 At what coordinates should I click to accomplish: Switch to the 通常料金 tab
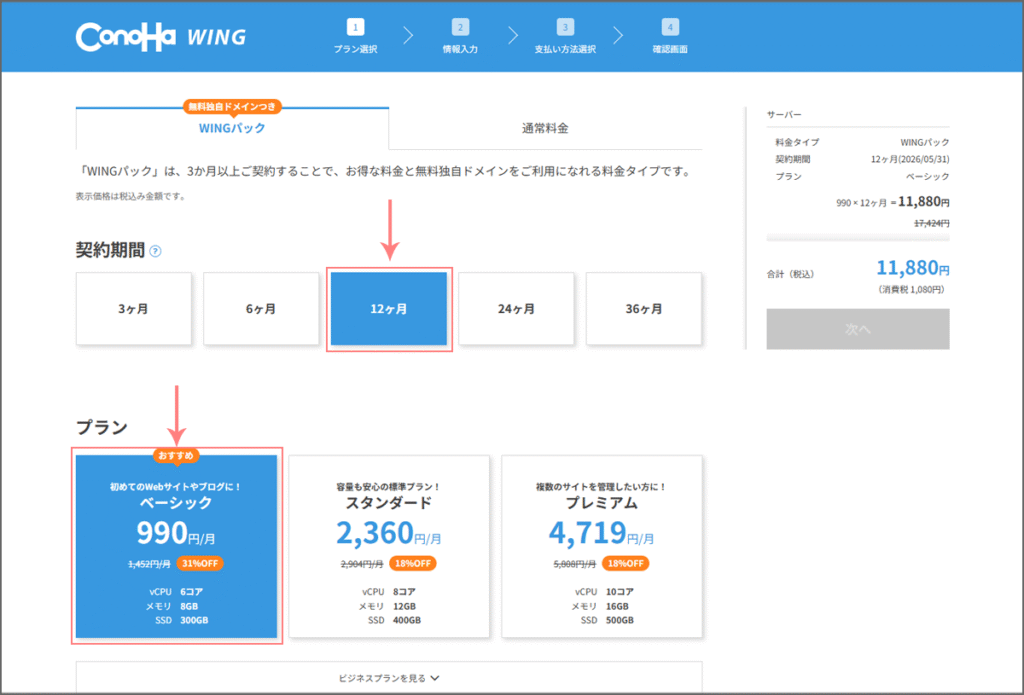545,128
